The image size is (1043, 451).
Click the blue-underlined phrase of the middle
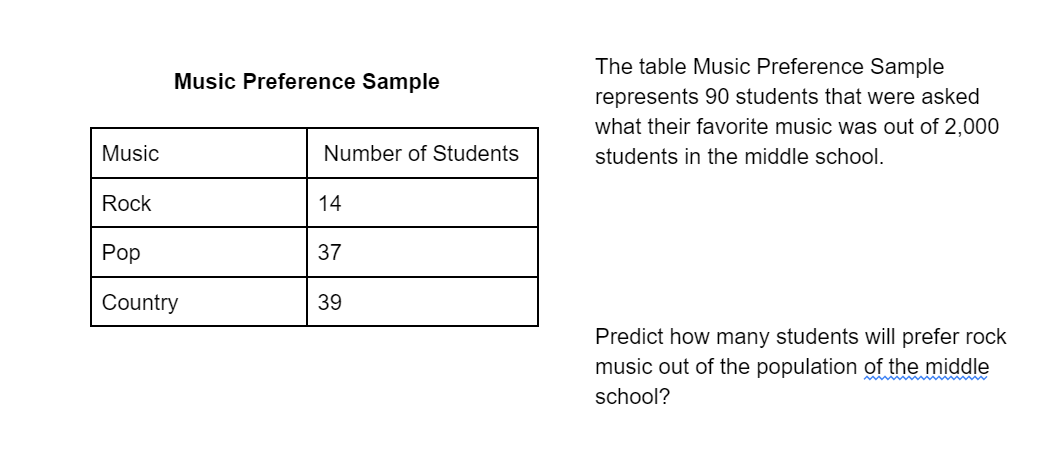927,367
